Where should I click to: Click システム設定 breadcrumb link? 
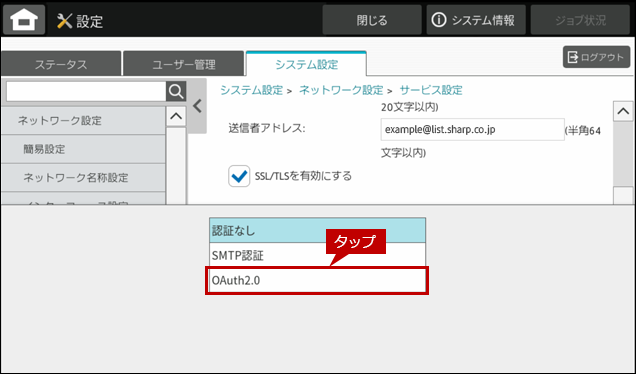[251, 90]
